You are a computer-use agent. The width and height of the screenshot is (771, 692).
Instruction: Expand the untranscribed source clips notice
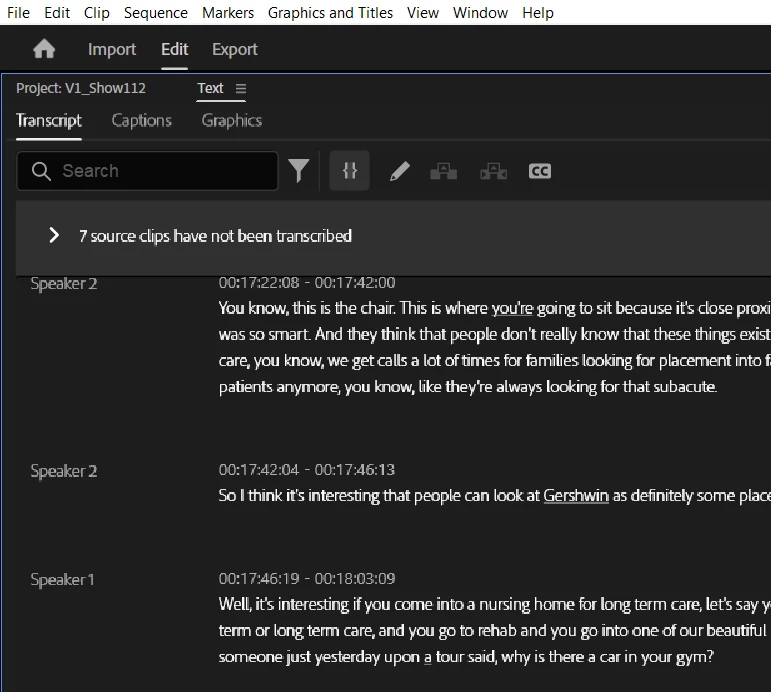coord(54,236)
